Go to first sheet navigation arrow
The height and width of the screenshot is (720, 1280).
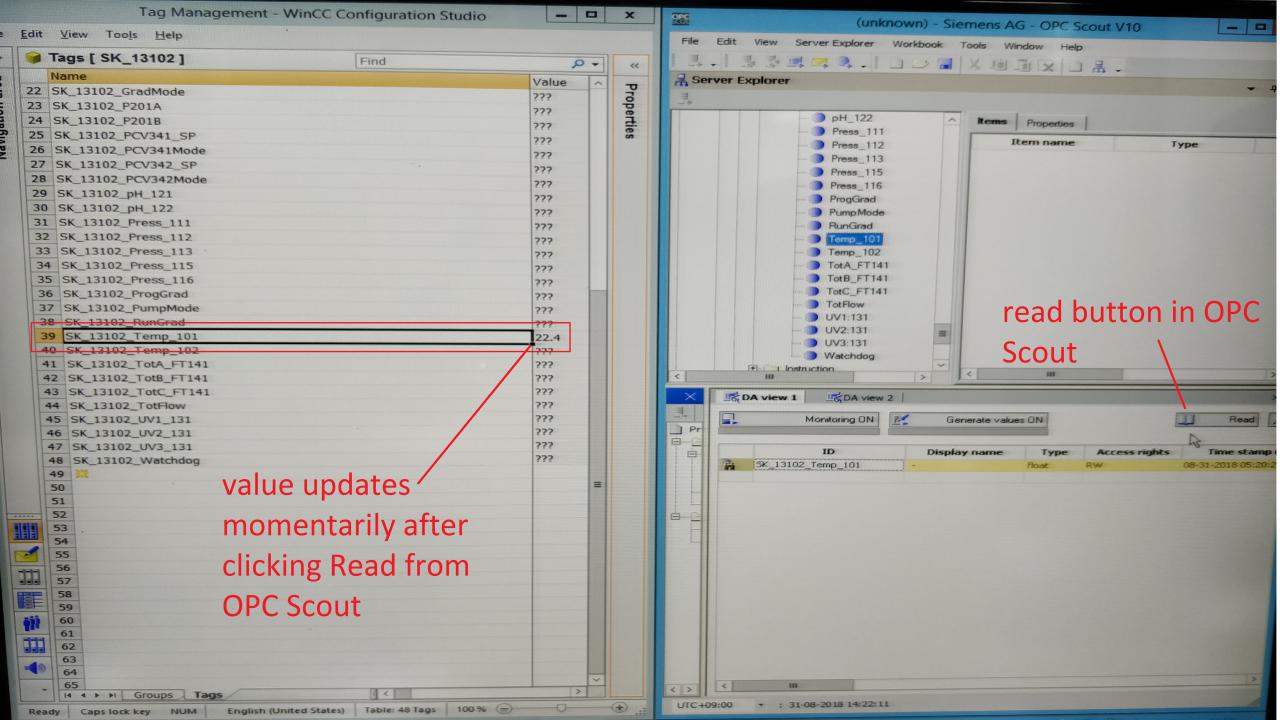click(x=70, y=693)
